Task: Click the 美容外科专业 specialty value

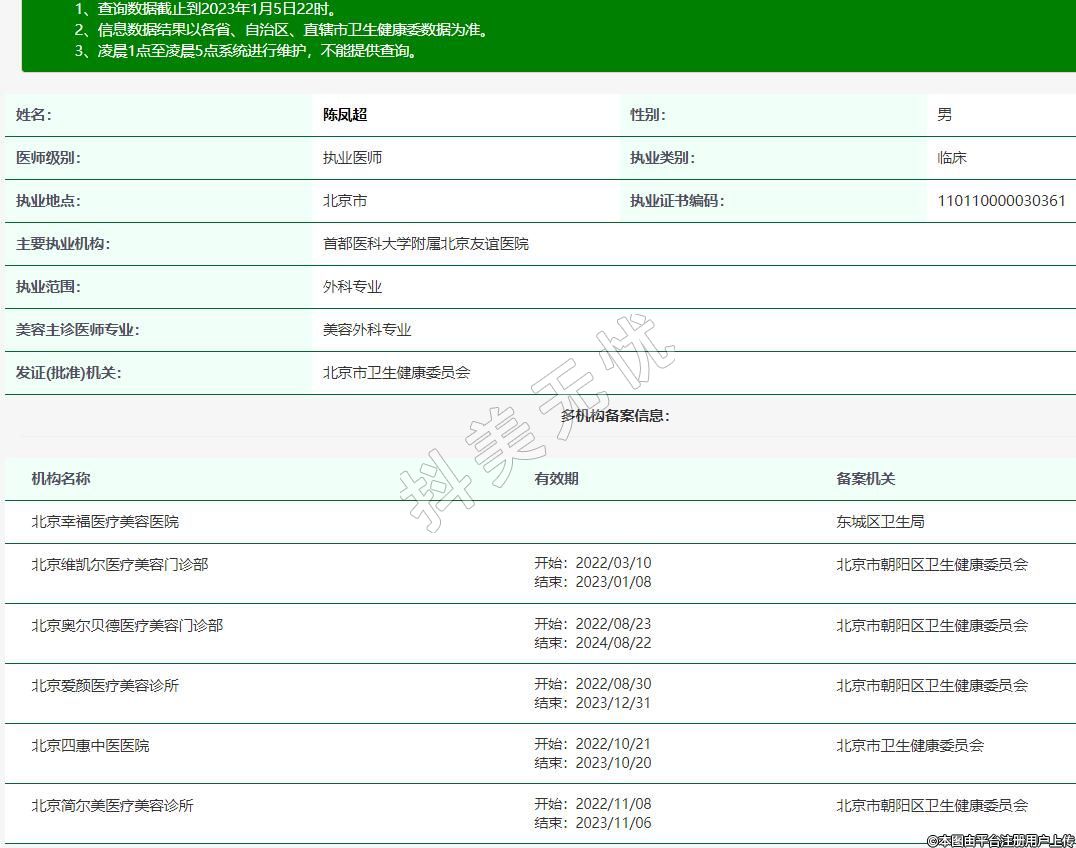Action: 367,330
